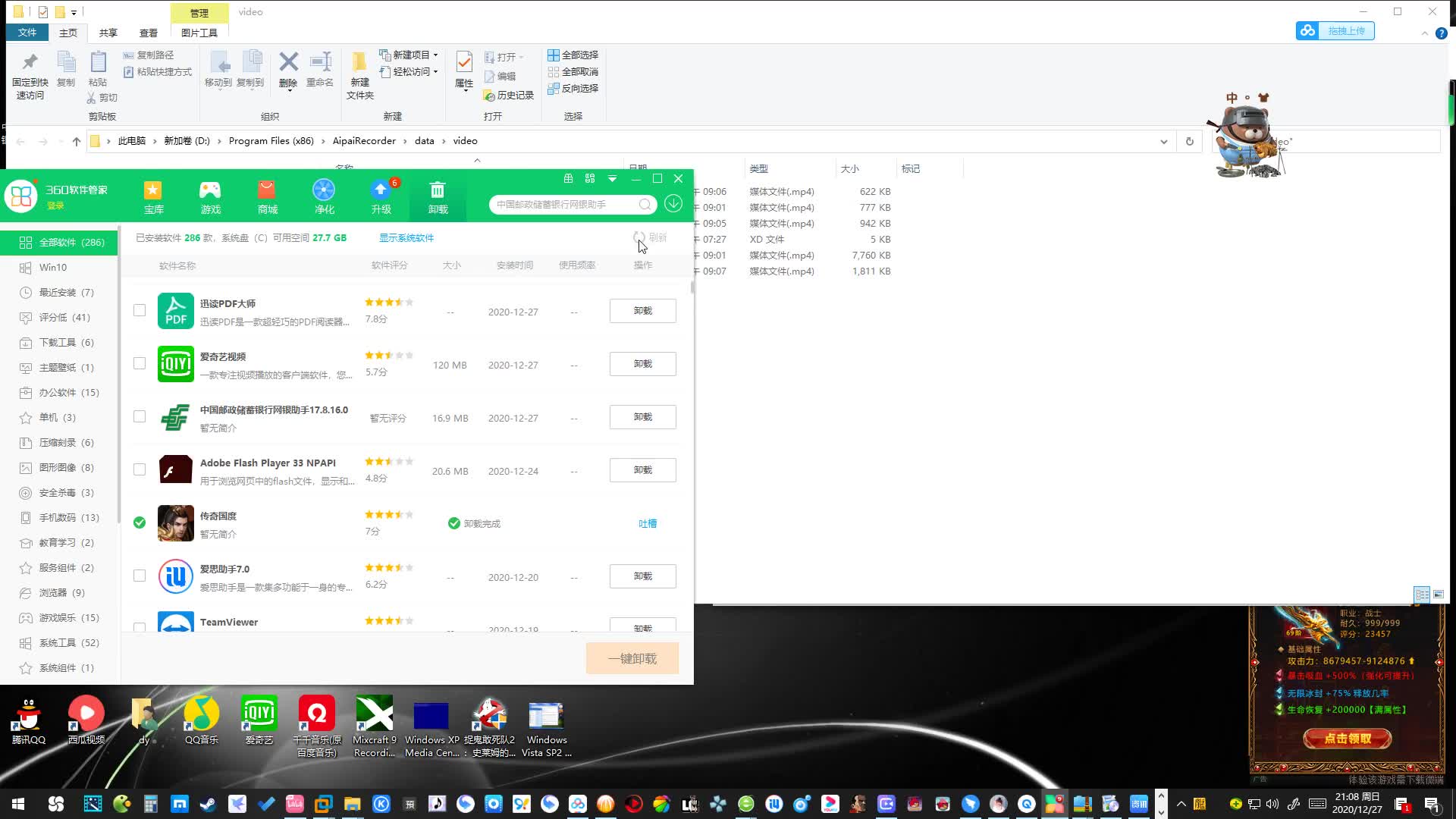Click the download manager arrow circle icon

coord(673,204)
